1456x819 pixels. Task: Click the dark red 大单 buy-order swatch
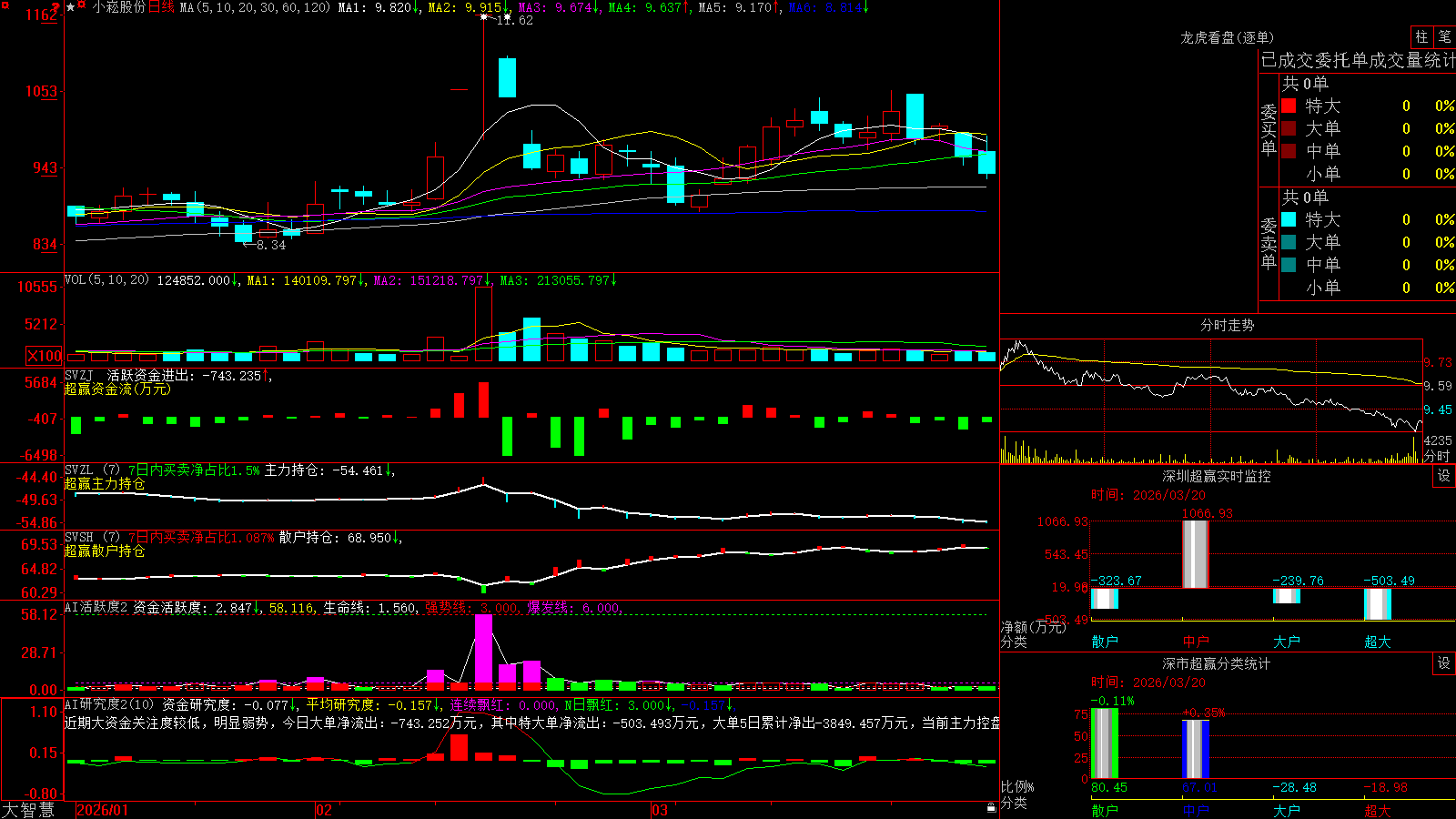click(x=1289, y=128)
